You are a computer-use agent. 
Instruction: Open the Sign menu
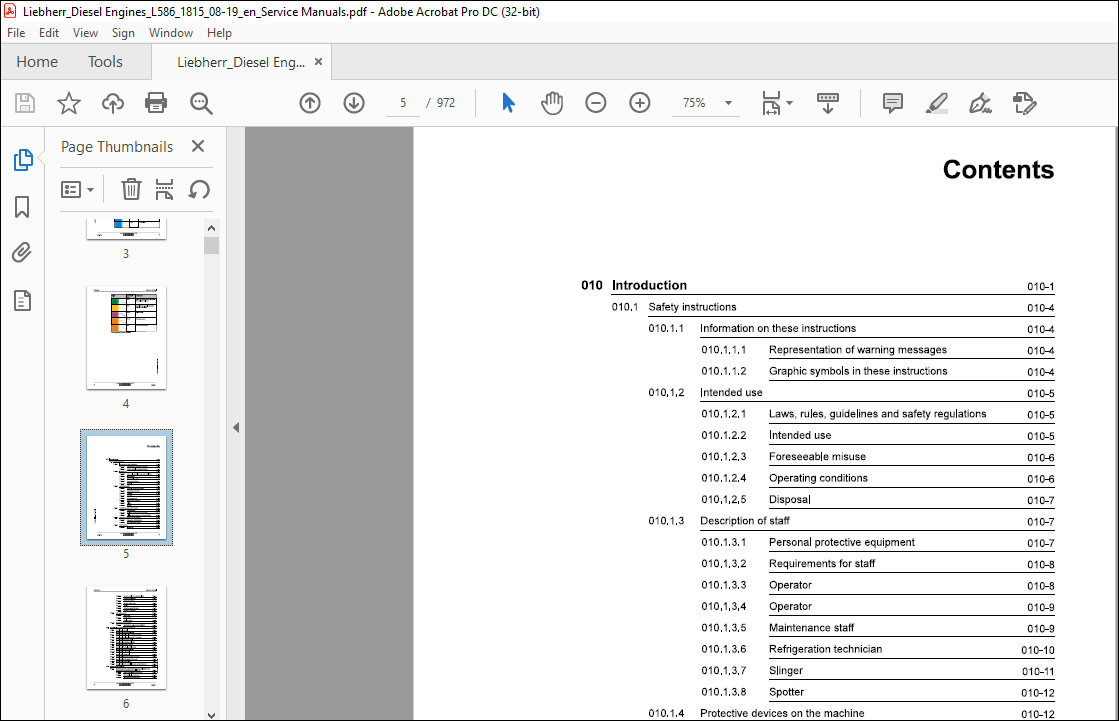[x=123, y=33]
